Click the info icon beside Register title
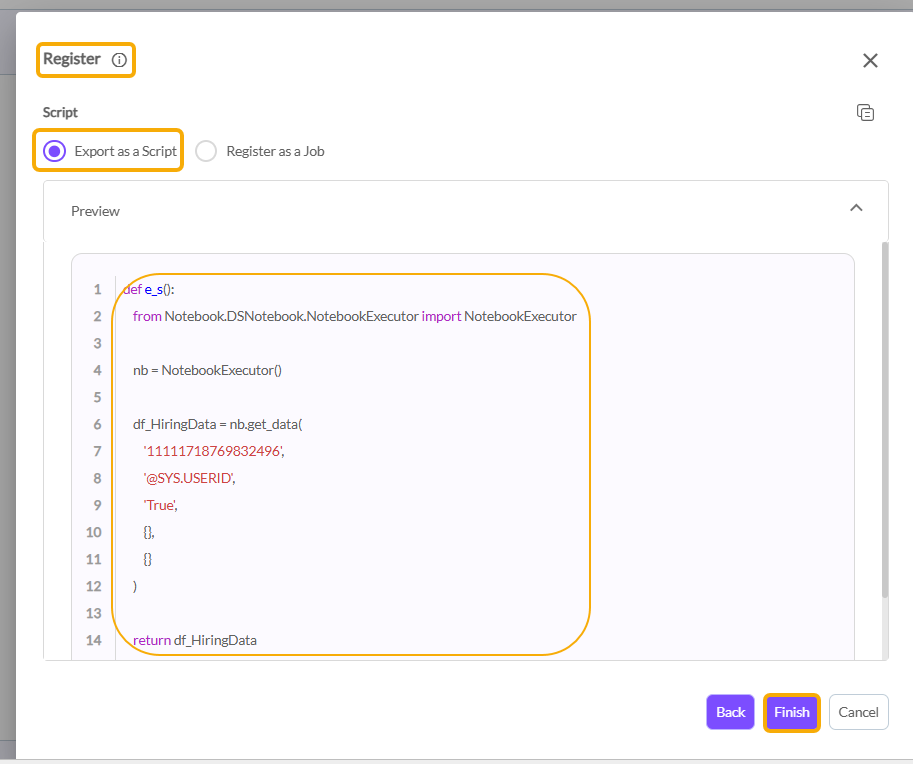 119,60
